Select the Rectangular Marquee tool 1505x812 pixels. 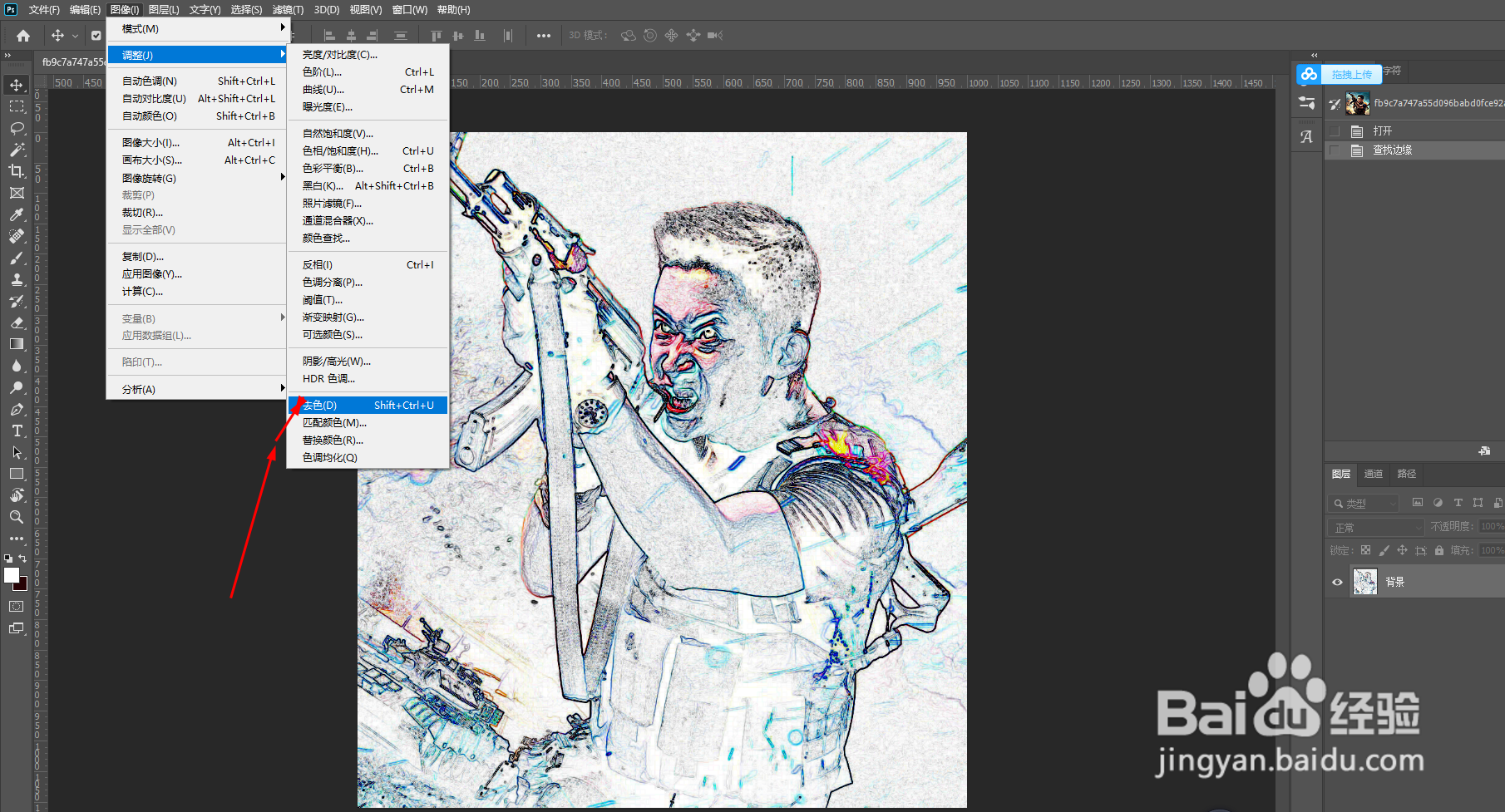[17, 106]
